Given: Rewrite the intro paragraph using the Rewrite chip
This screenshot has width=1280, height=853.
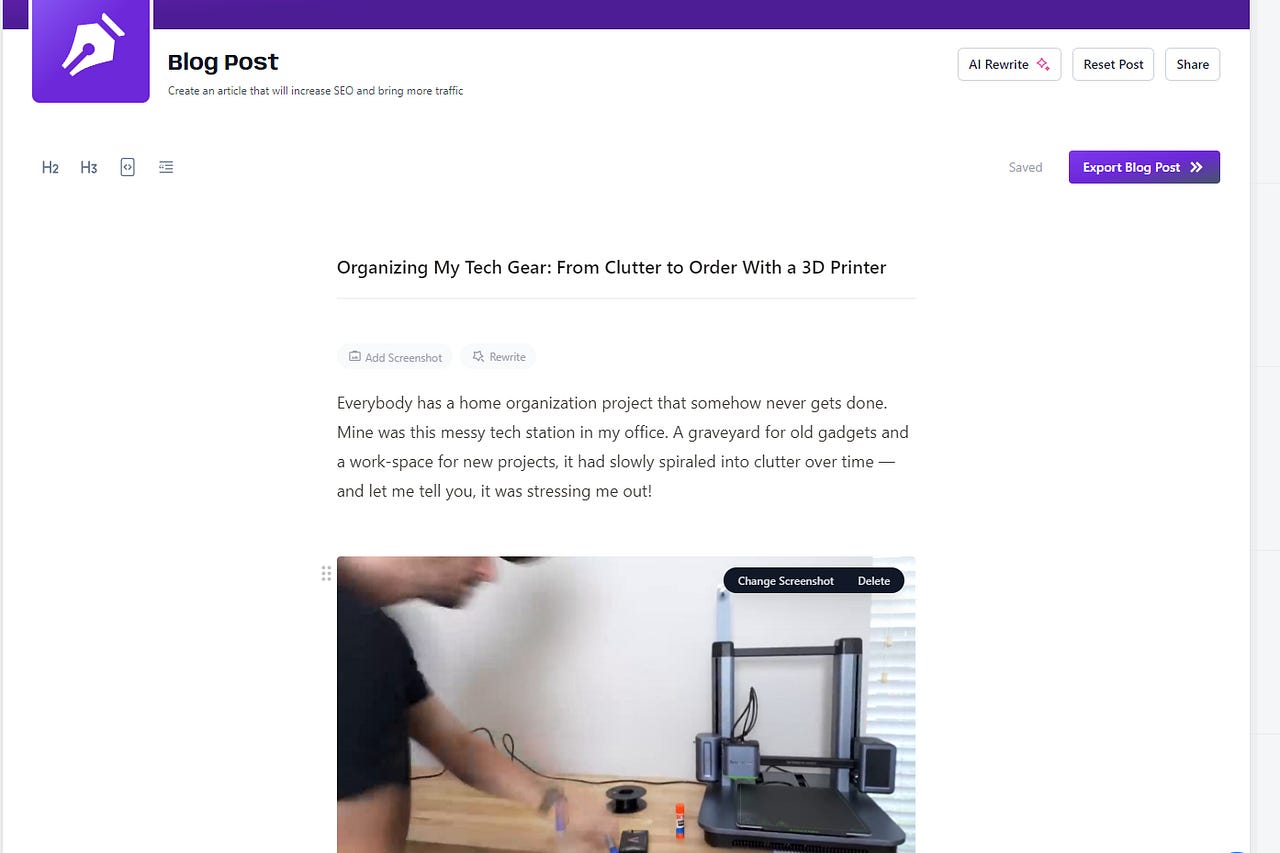Looking at the screenshot, I should pyautogui.click(x=498, y=357).
